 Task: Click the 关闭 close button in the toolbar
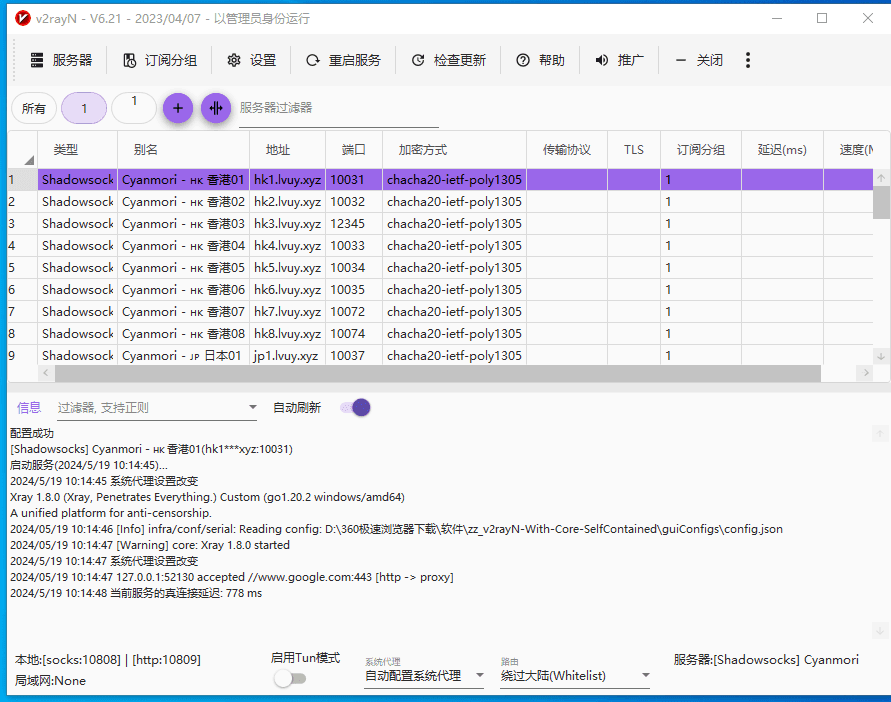click(700, 59)
